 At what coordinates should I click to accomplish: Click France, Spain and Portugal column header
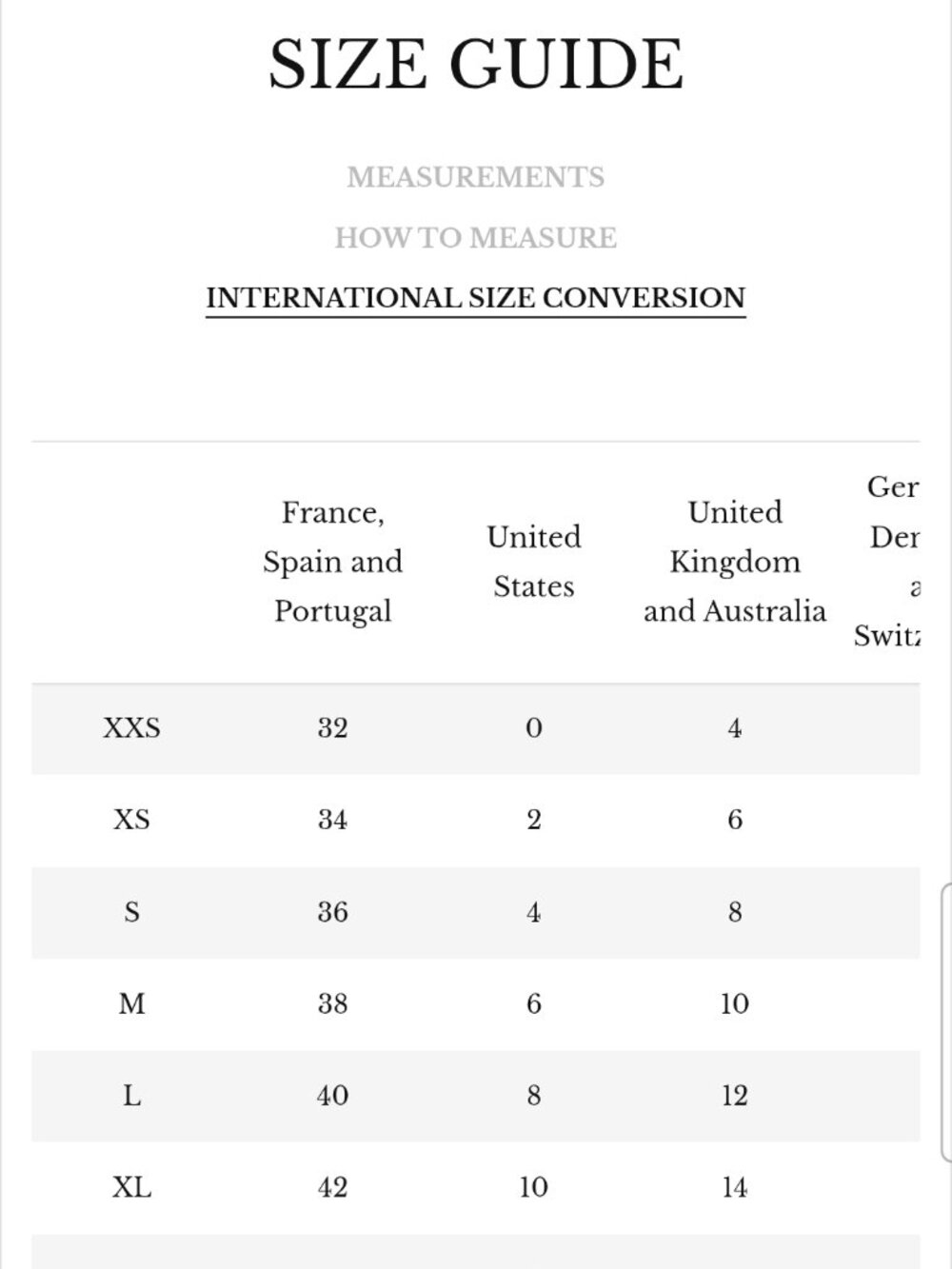332,562
